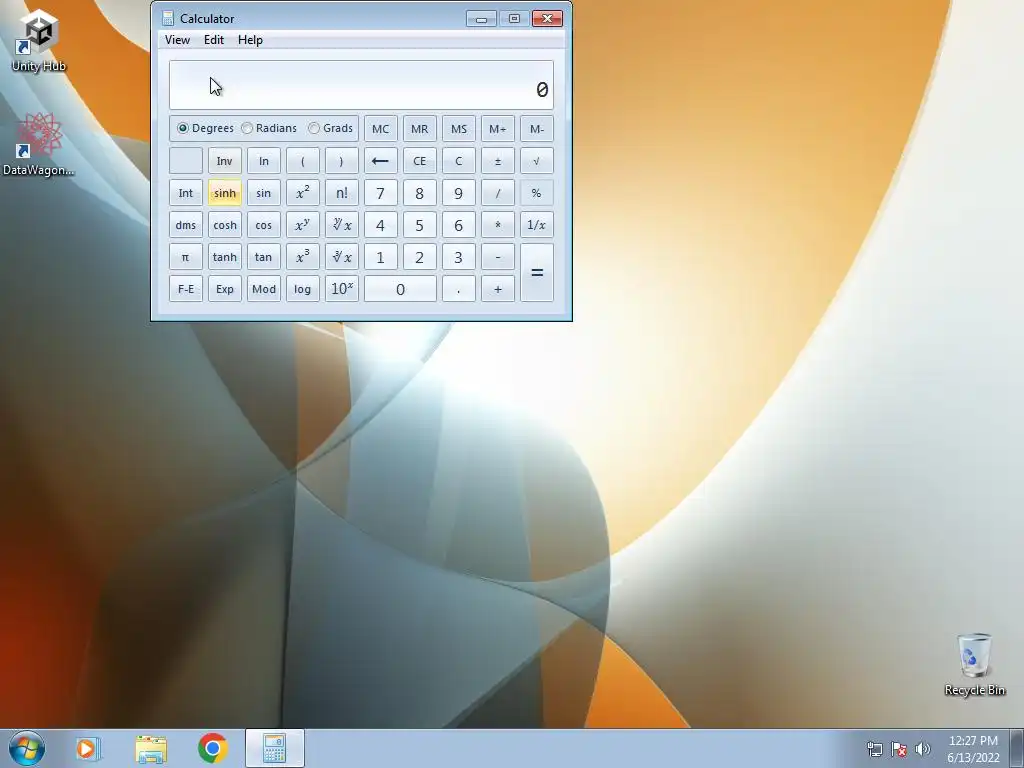Click the right parenthesis button

click(342, 161)
